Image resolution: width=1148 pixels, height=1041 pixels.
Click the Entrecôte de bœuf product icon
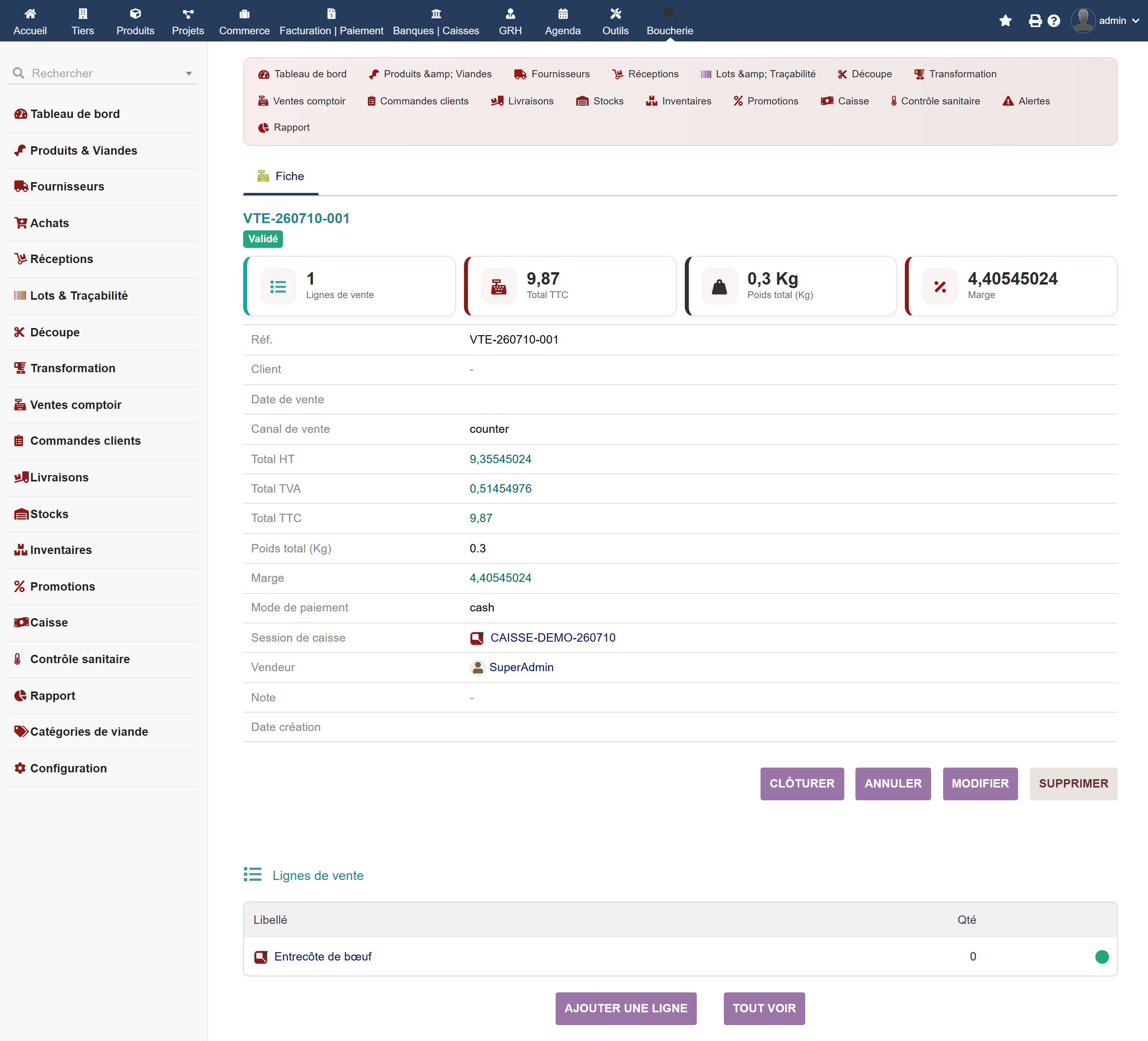(261, 957)
